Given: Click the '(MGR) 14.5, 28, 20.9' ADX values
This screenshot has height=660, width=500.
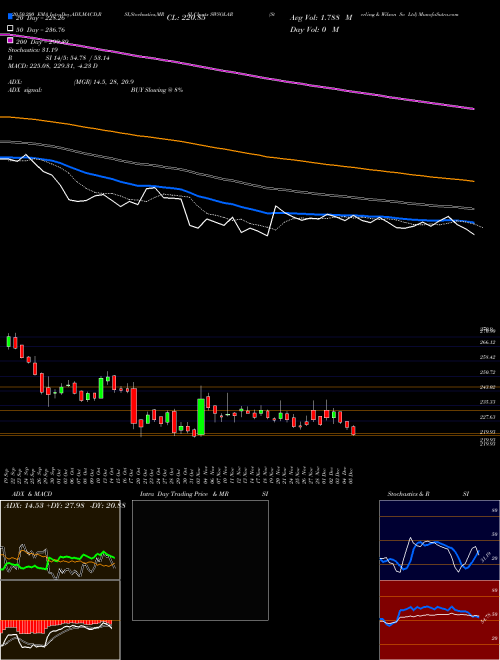Looking at the screenshot, I should tap(104, 82).
